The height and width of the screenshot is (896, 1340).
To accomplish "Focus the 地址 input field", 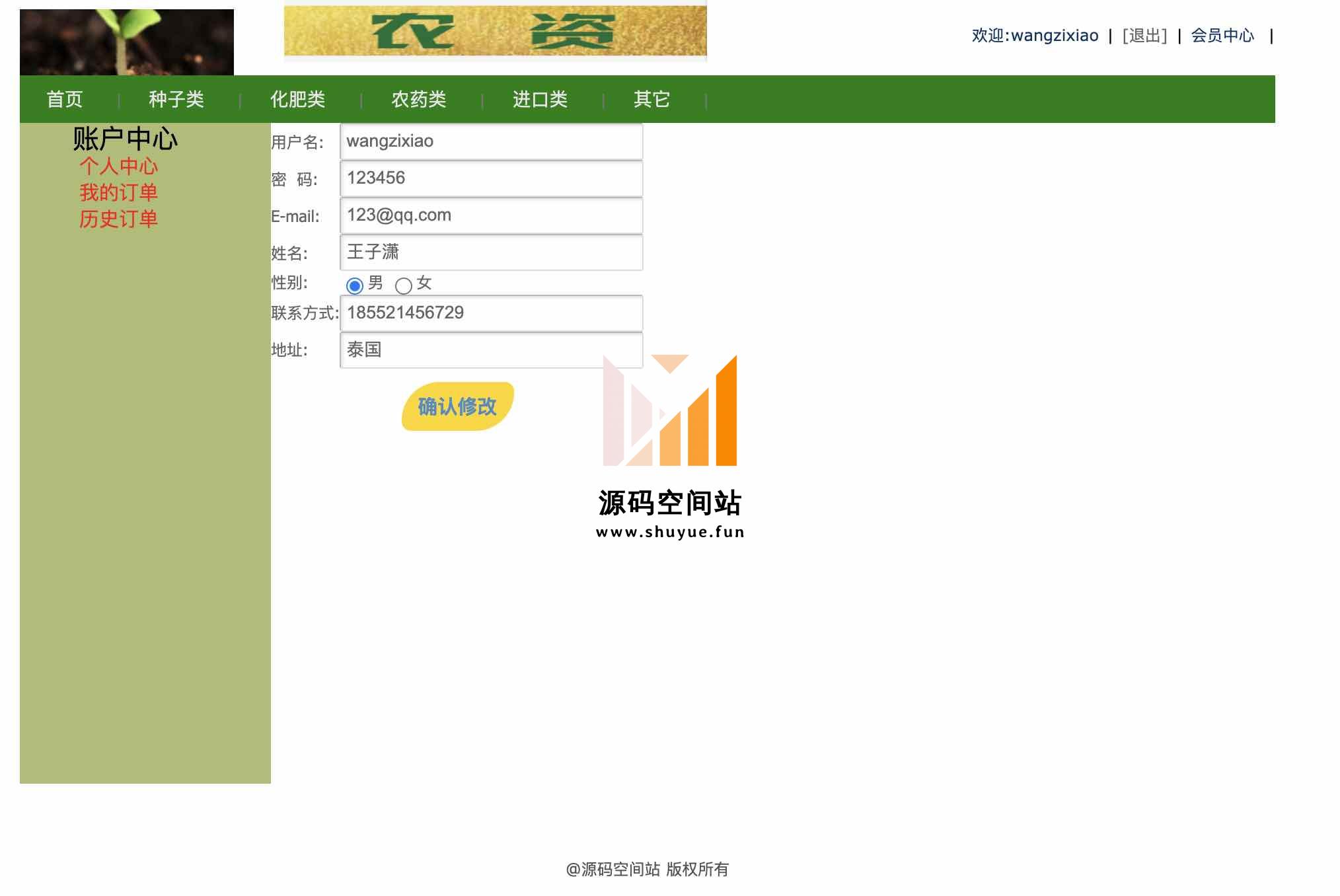I will tap(491, 350).
